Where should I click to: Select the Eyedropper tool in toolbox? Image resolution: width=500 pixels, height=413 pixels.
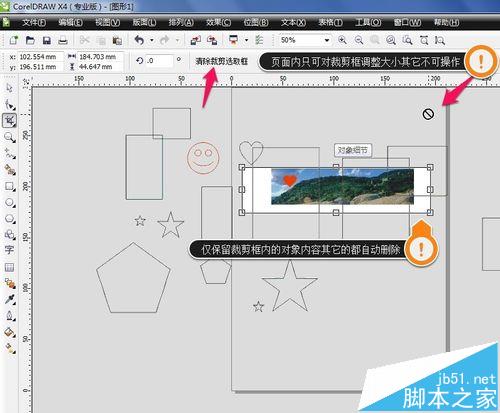(9, 300)
